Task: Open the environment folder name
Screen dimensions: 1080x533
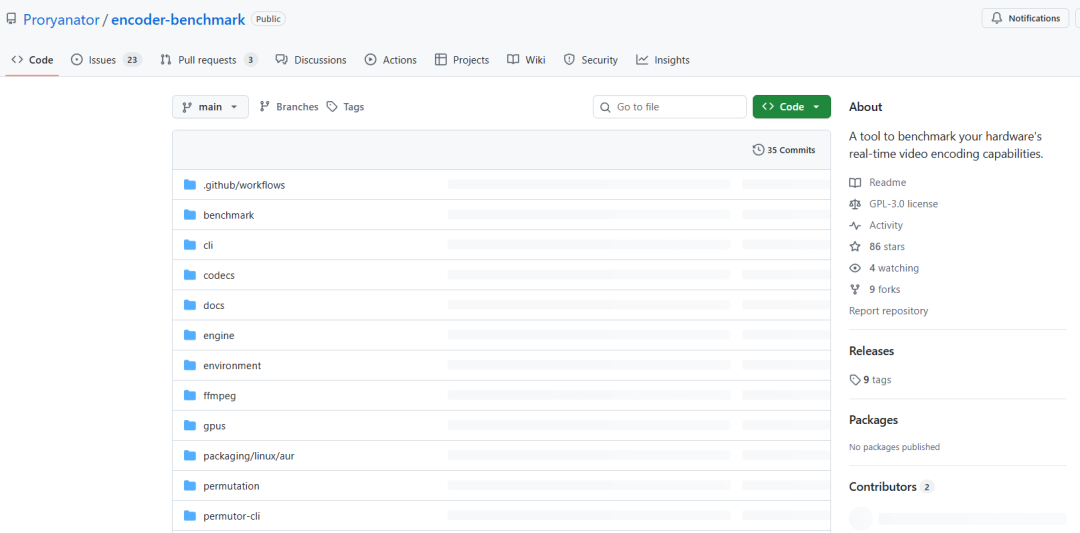Action: (232, 366)
